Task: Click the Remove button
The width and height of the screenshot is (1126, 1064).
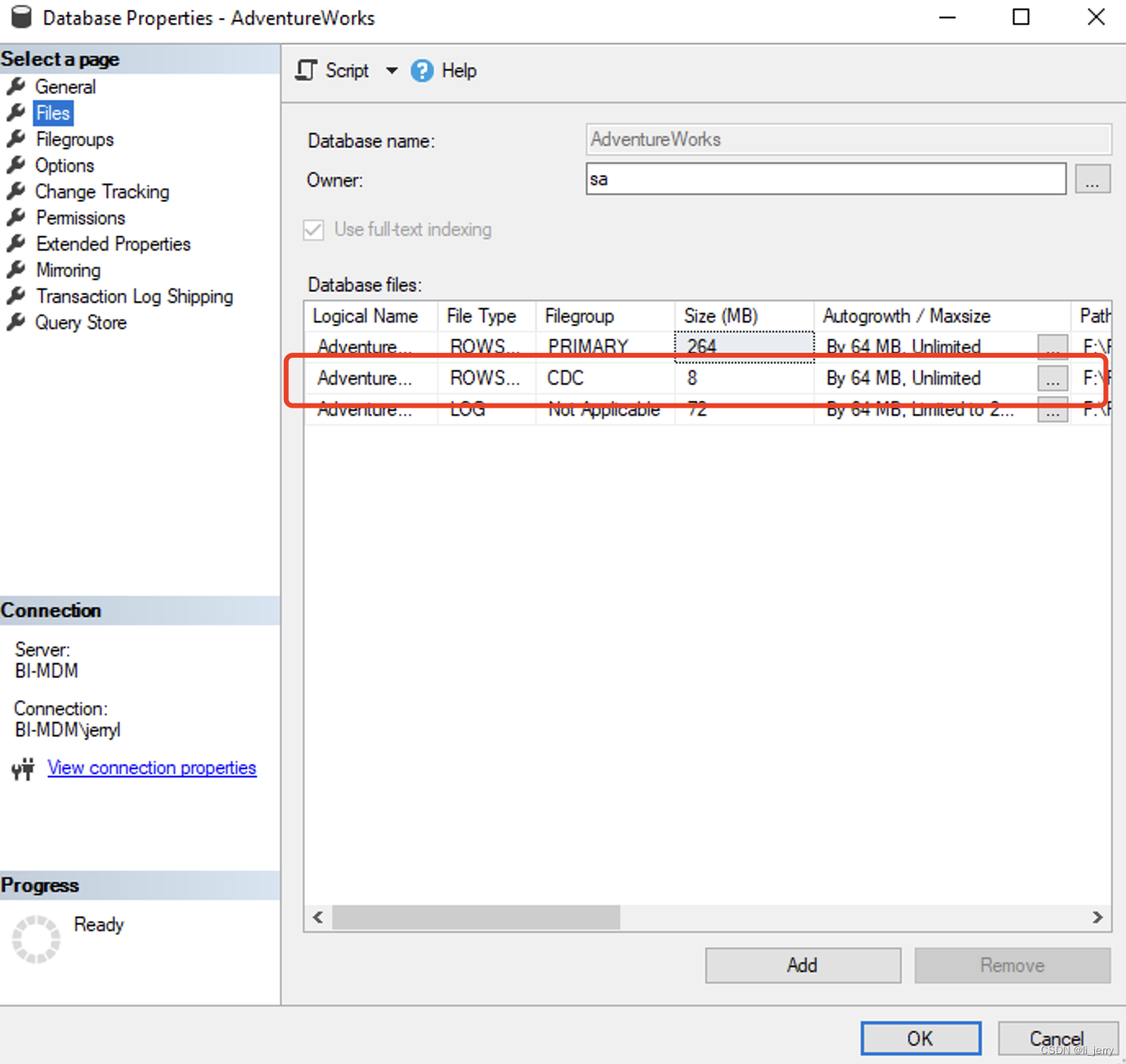Action: 1012,966
